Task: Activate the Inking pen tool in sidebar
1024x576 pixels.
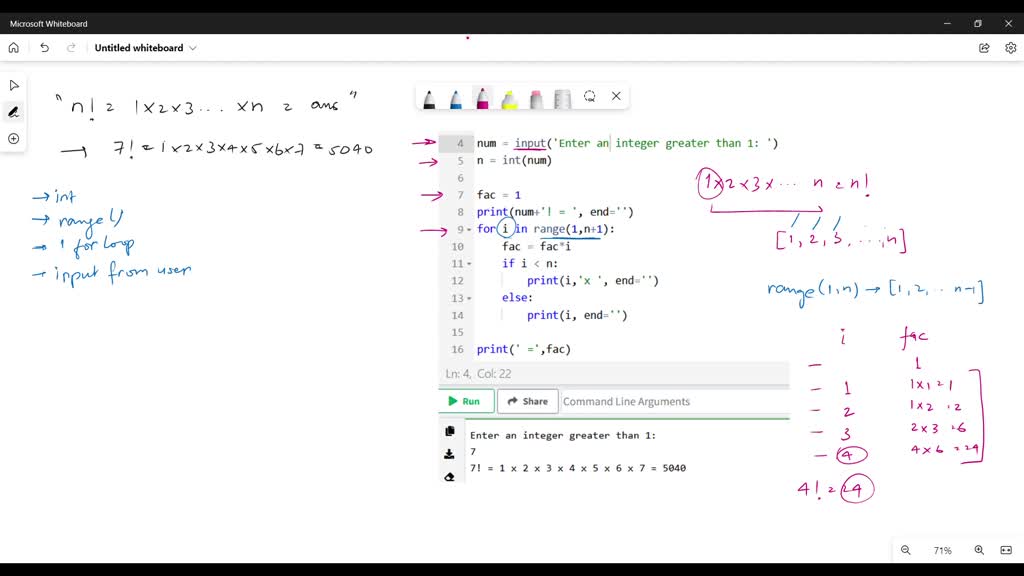Action: (14, 112)
